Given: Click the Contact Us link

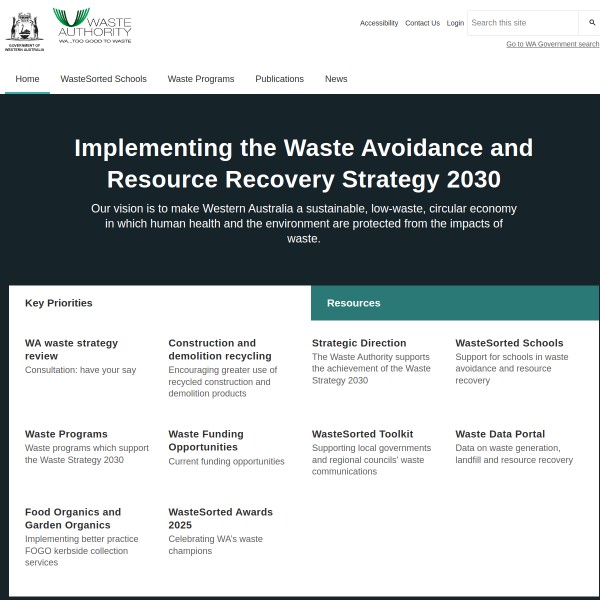Looking at the screenshot, I should (422, 23).
